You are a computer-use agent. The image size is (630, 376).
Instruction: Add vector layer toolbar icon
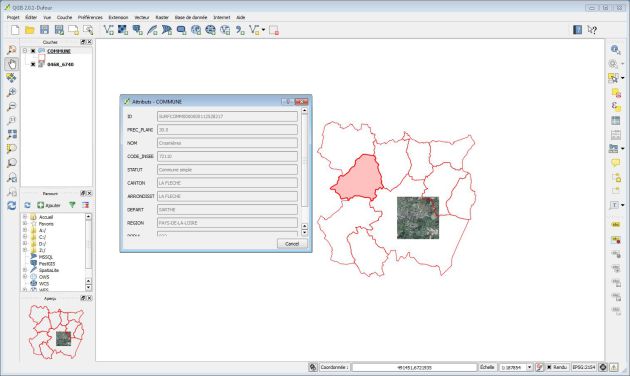click(x=108, y=30)
